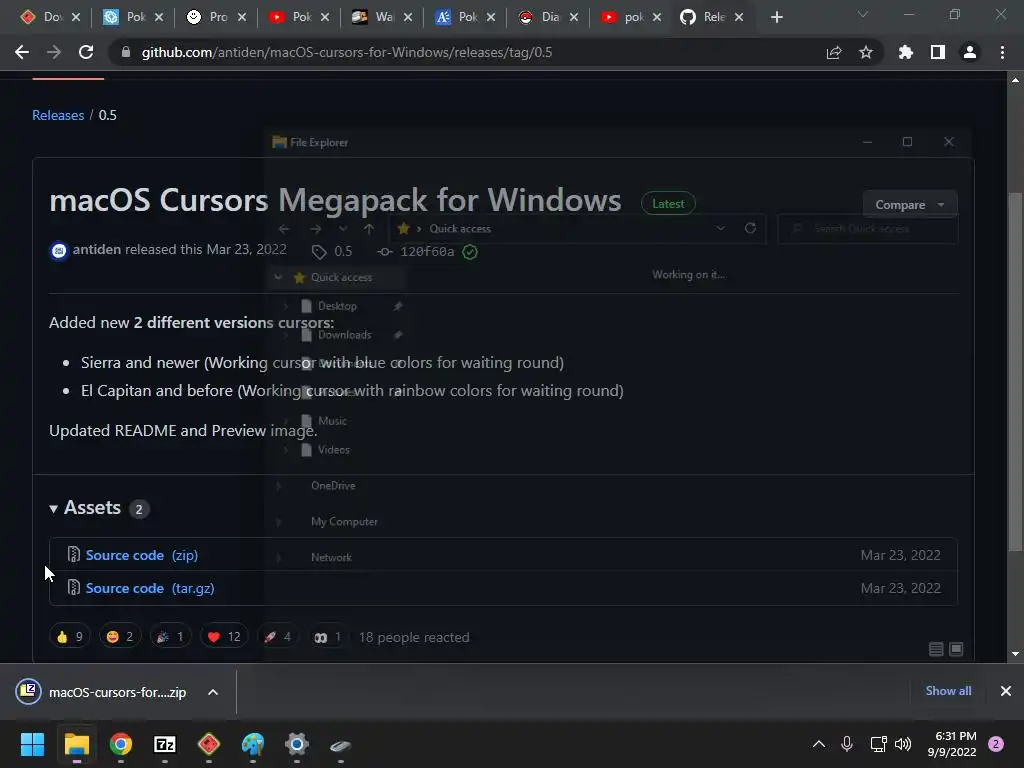React with rocket emoji

(x=278, y=637)
